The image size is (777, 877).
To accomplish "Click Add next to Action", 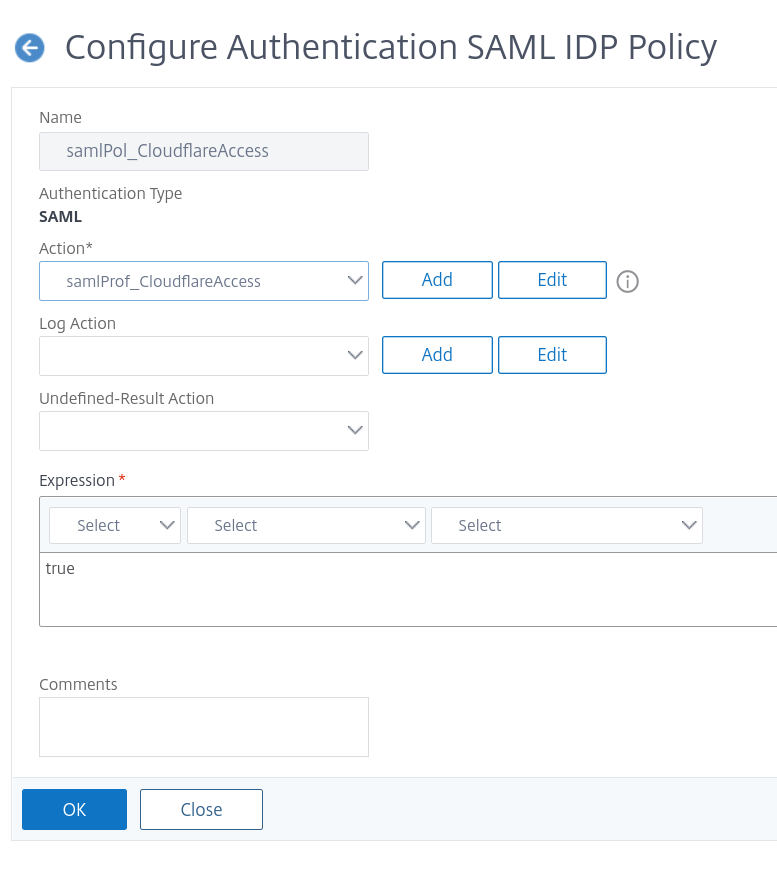I will point(437,280).
